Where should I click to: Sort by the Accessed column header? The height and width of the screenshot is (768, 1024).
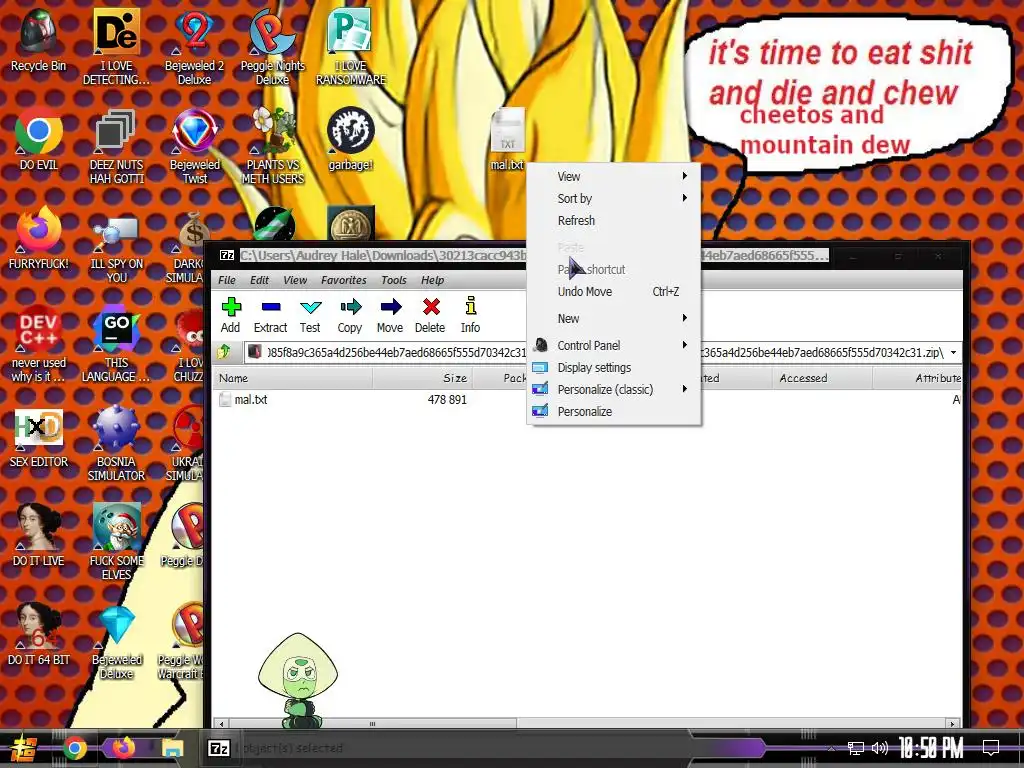pyautogui.click(x=822, y=378)
